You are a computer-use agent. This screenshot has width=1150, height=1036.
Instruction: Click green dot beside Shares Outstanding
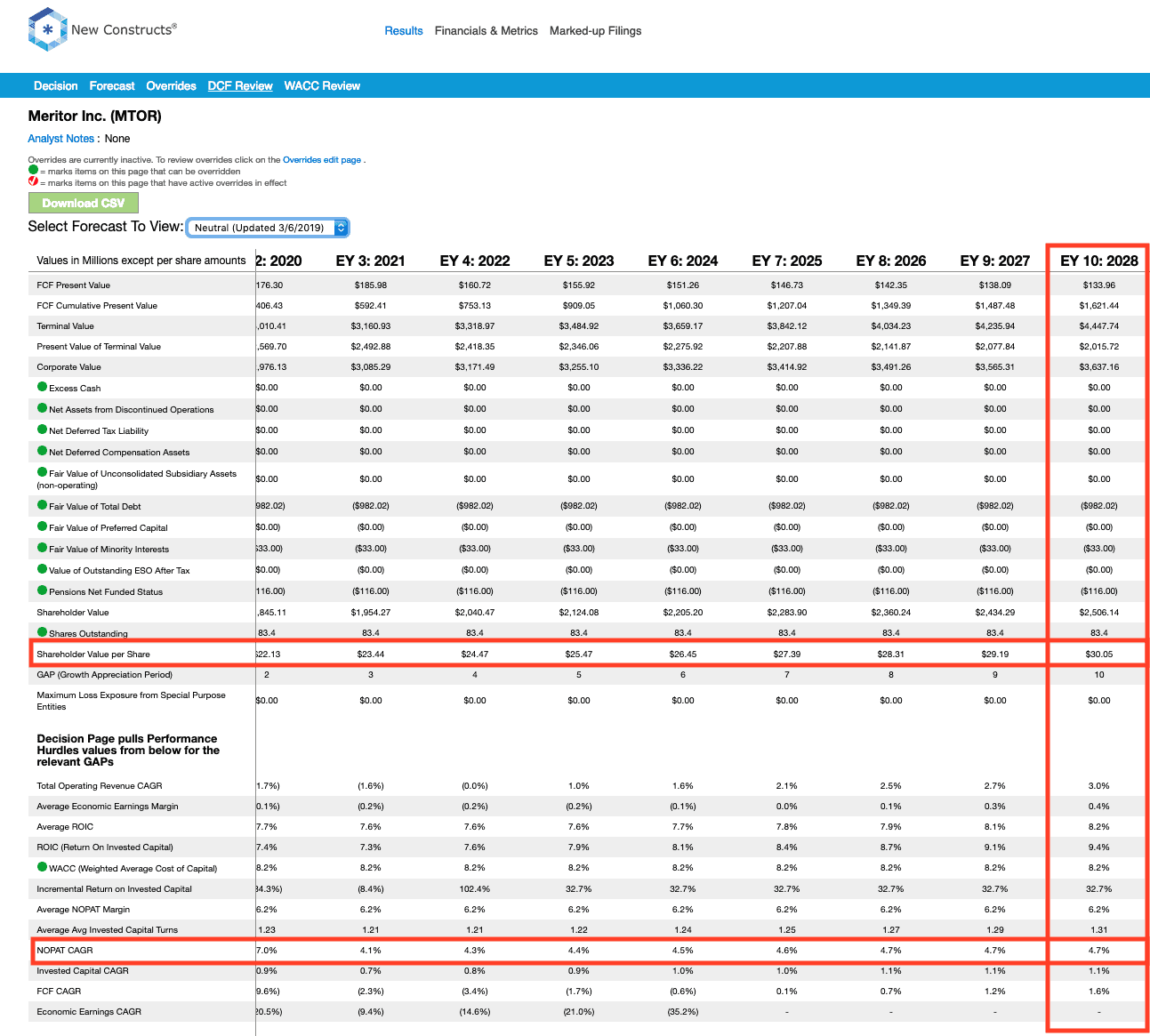click(x=42, y=632)
